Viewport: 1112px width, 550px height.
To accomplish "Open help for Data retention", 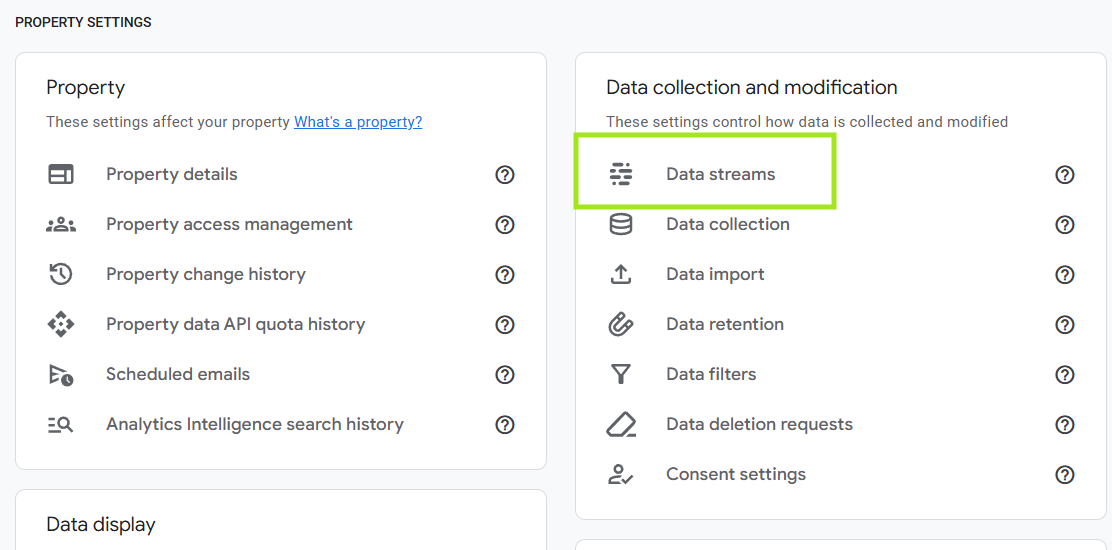I will pyautogui.click(x=1064, y=325).
